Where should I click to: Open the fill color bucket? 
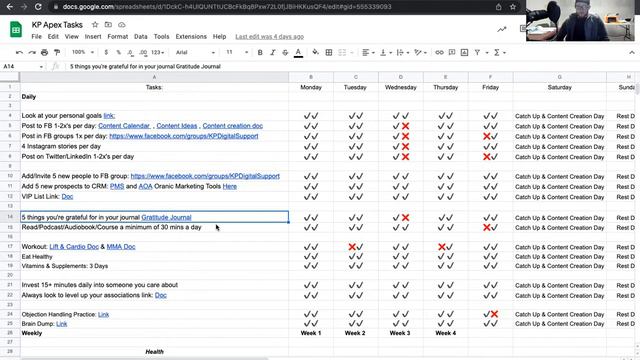point(316,53)
